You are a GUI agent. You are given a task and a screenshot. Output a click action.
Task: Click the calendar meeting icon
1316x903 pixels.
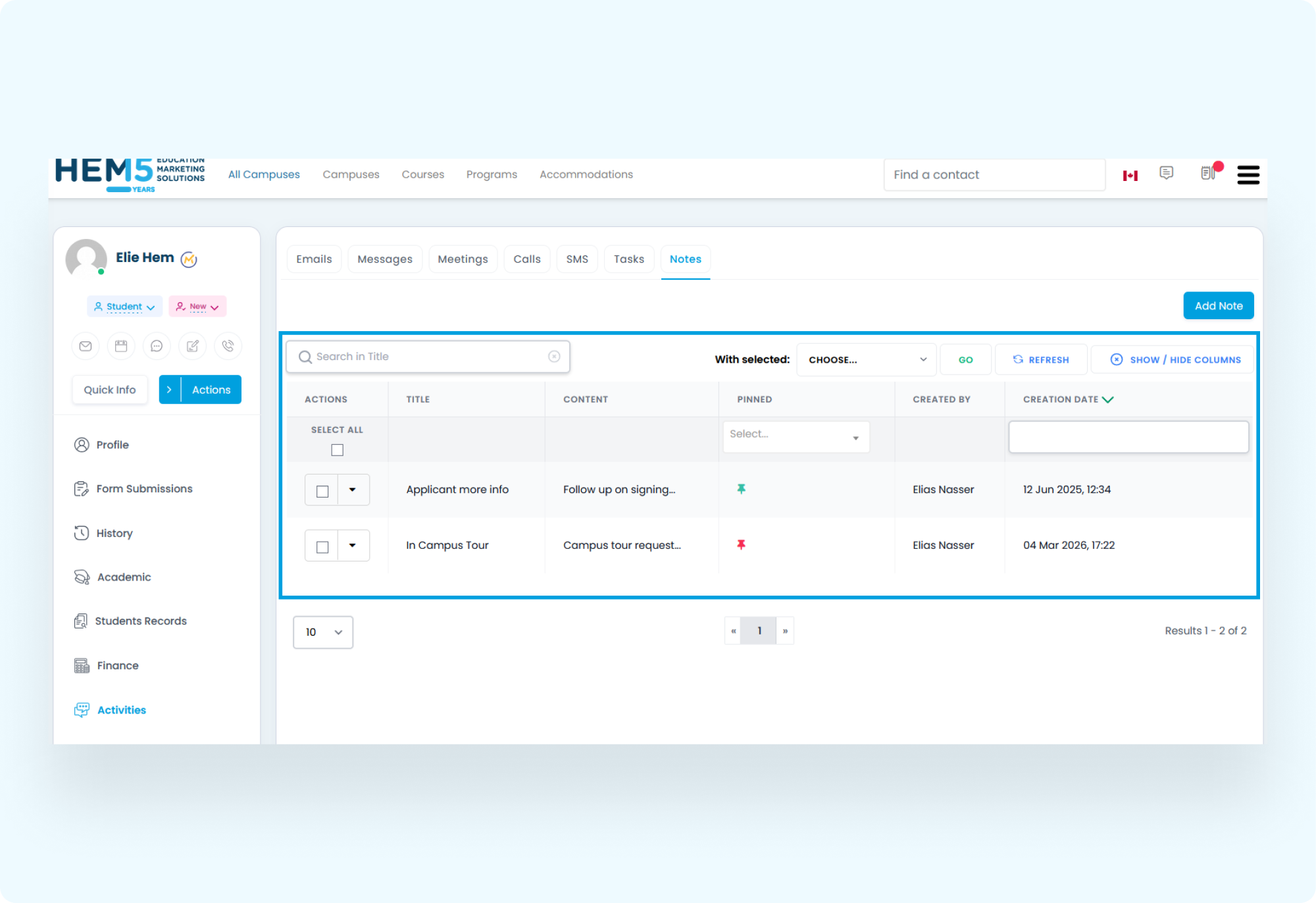tap(121, 346)
